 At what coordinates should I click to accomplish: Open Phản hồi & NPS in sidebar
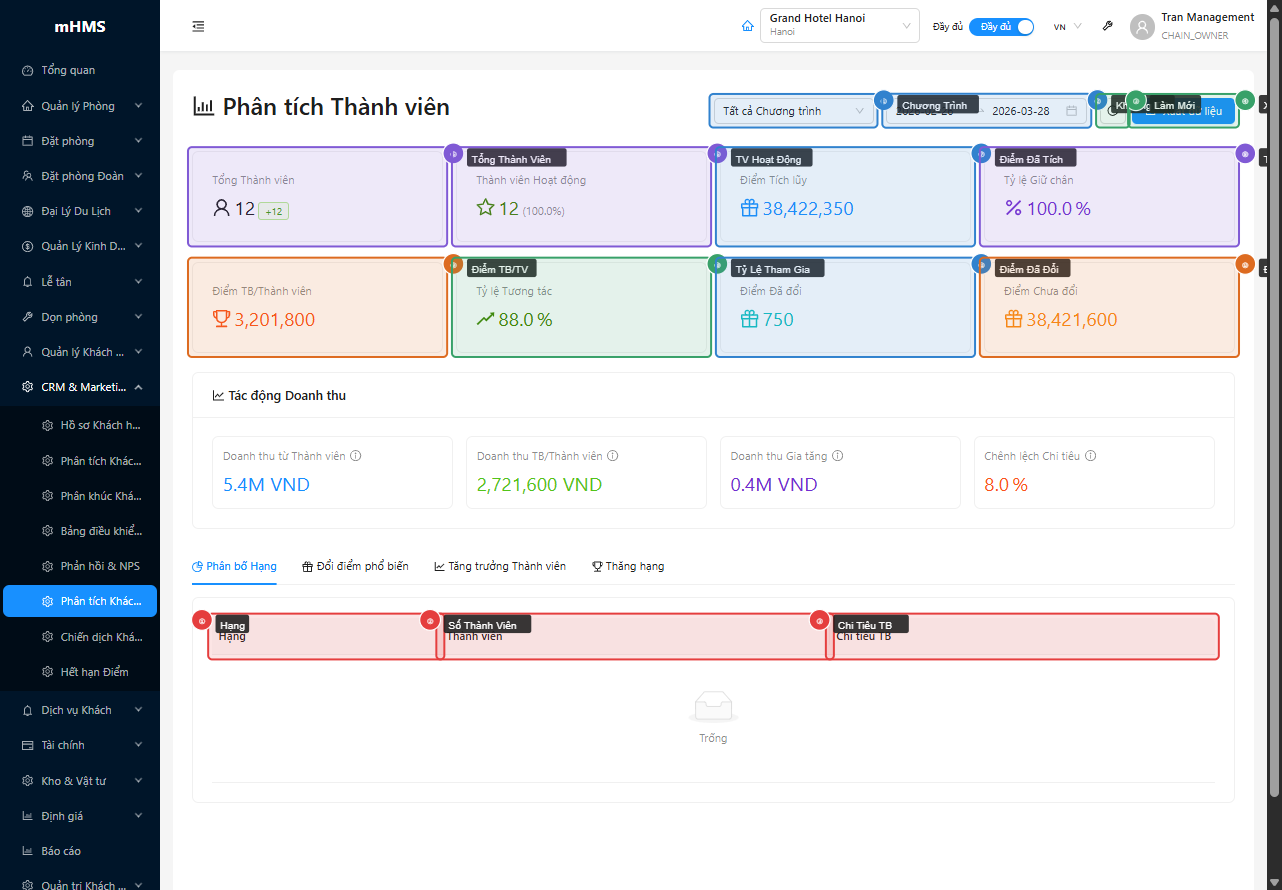point(99,566)
